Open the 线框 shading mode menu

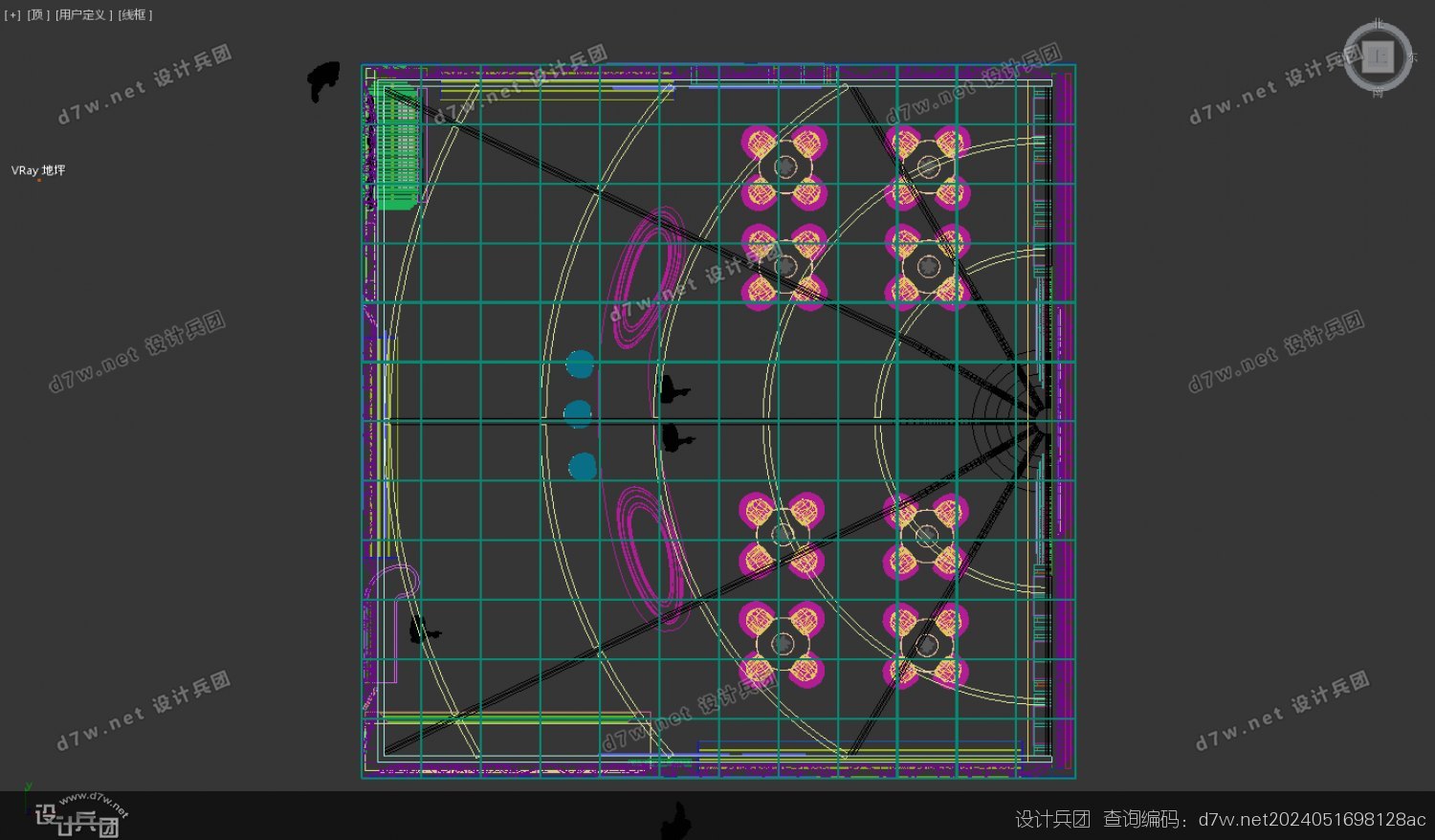point(135,15)
